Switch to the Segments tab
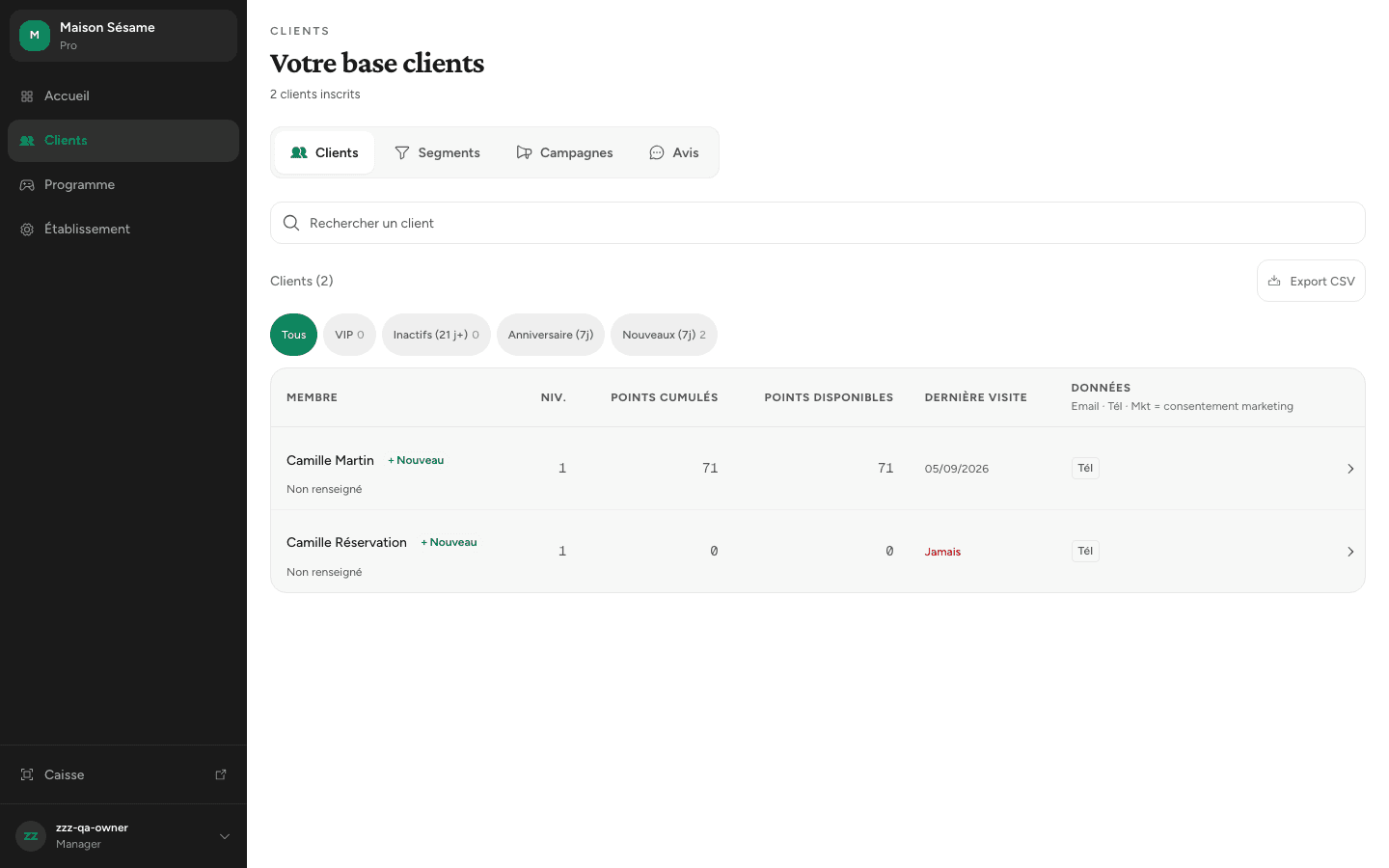 [x=437, y=152]
